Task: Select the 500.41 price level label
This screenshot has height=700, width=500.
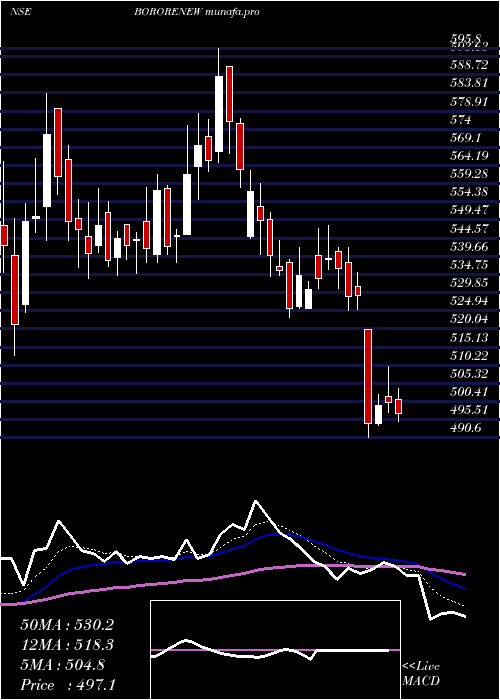Action: [x=468, y=392]
